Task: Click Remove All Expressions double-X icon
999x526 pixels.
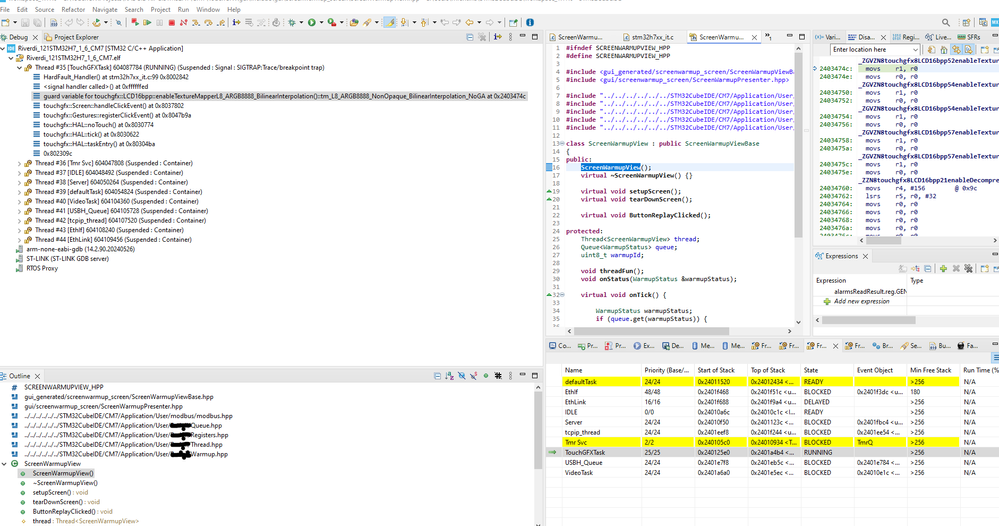Action: (968, 269)
